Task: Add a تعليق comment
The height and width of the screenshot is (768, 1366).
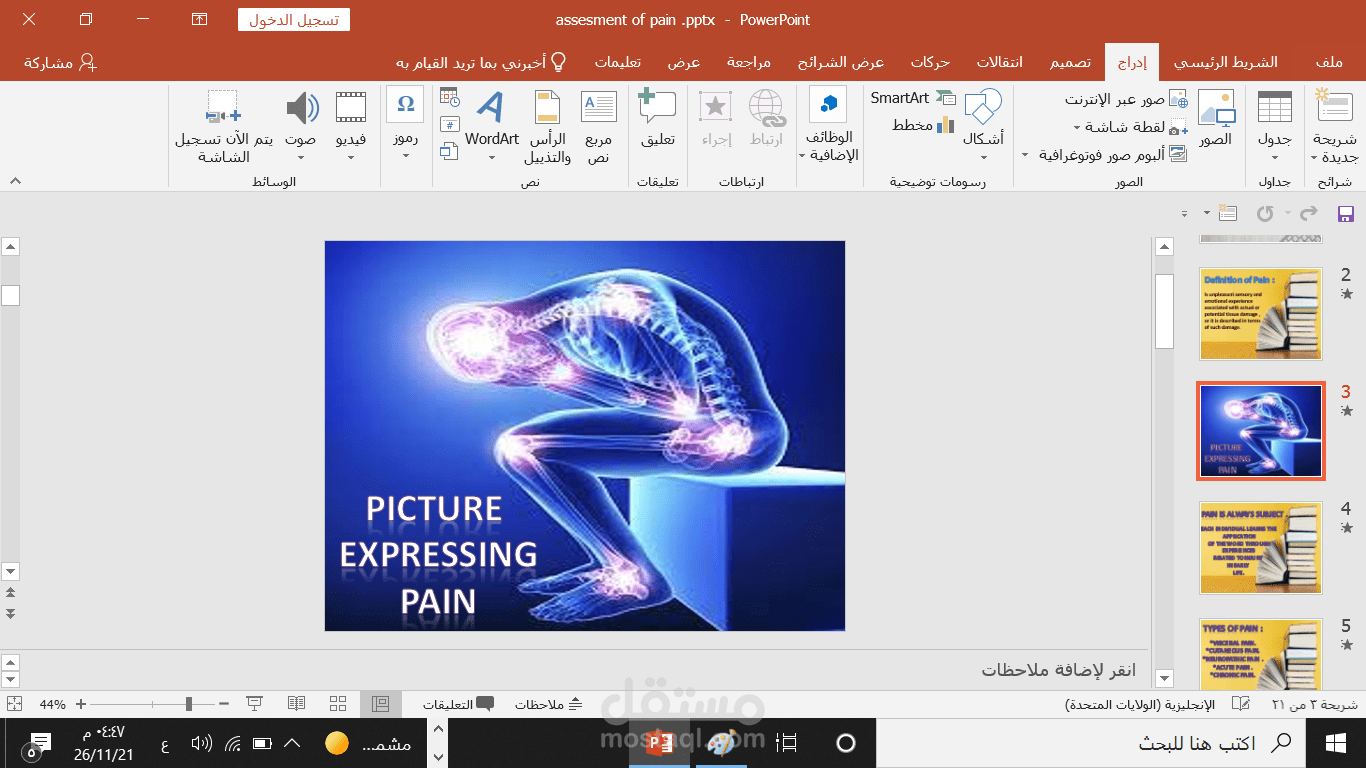Action: [657, 120]
